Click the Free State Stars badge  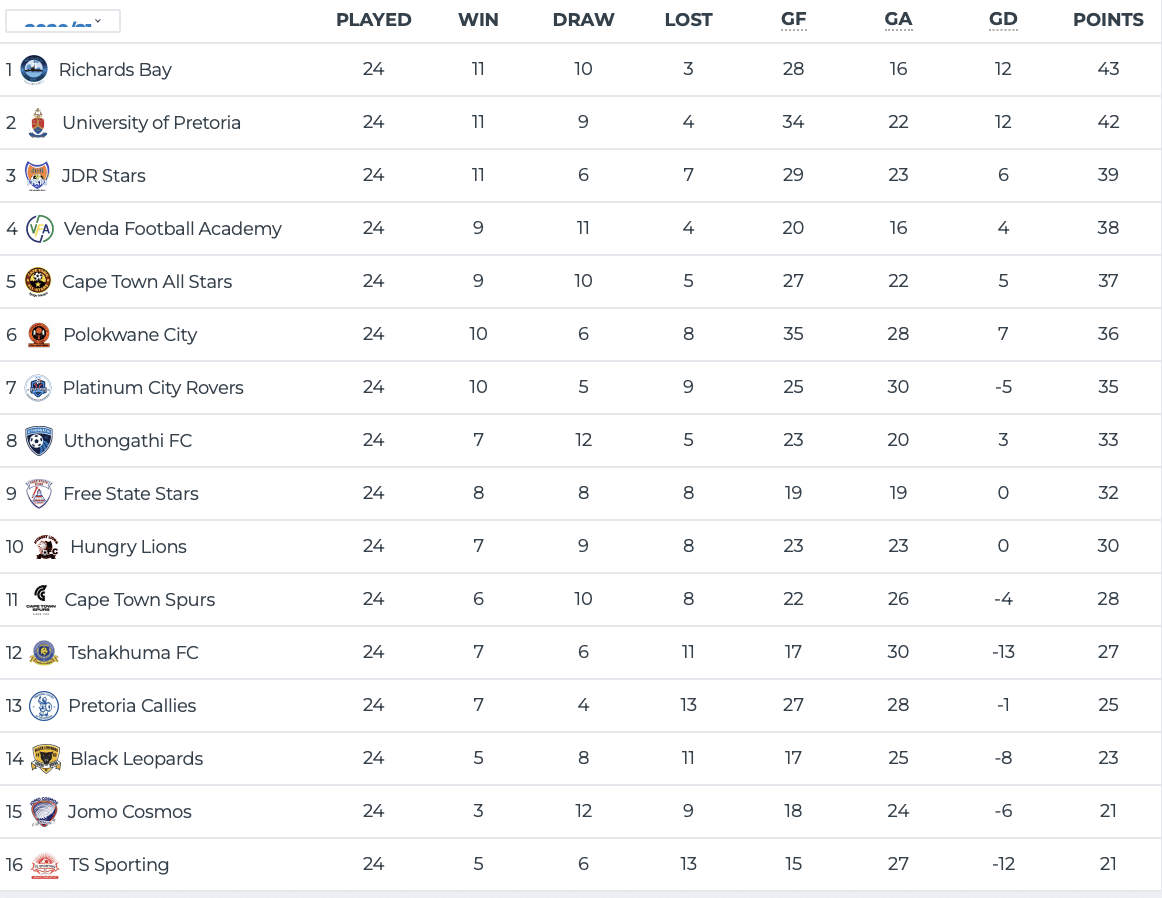[39, 494]
